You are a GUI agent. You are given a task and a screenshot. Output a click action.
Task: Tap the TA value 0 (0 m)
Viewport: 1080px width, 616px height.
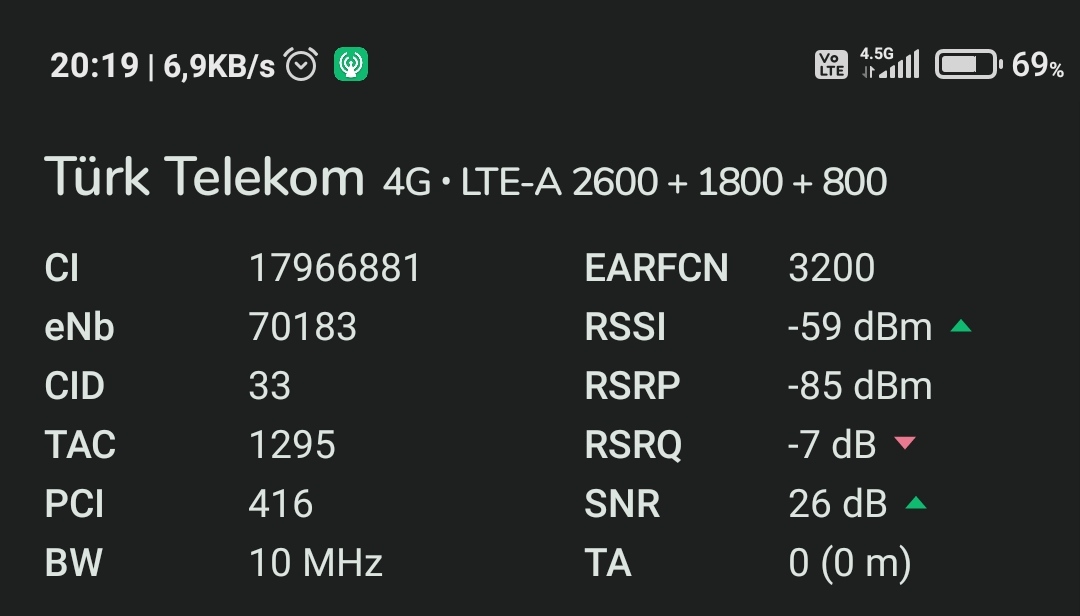tap(850, 564)
